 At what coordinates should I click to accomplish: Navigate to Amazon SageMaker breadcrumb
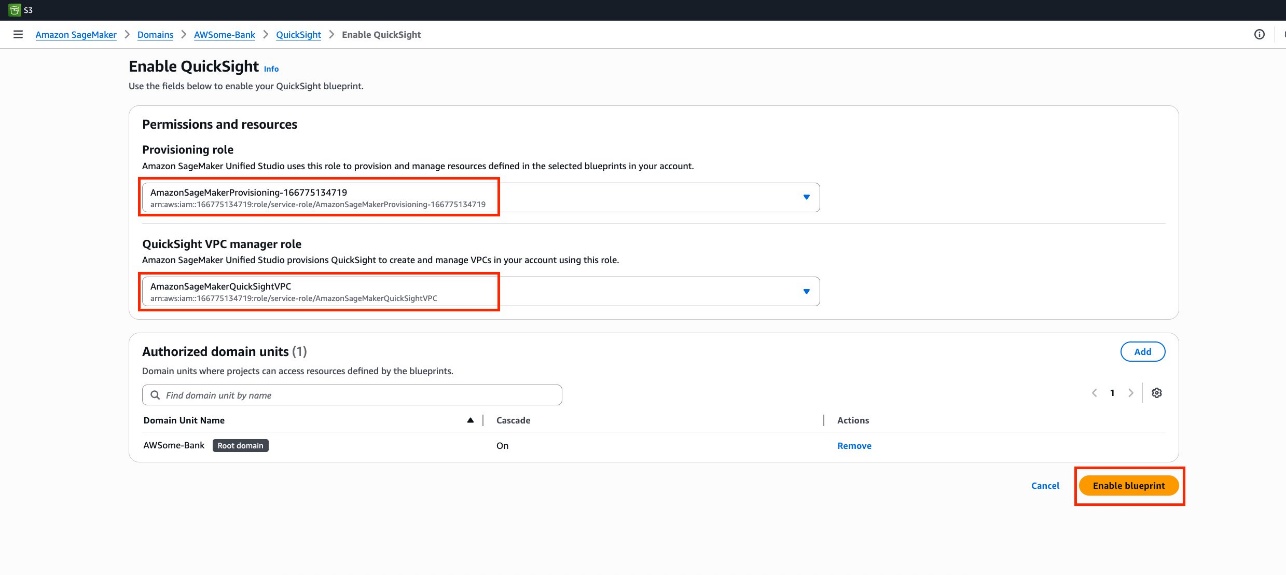[76, 34]
